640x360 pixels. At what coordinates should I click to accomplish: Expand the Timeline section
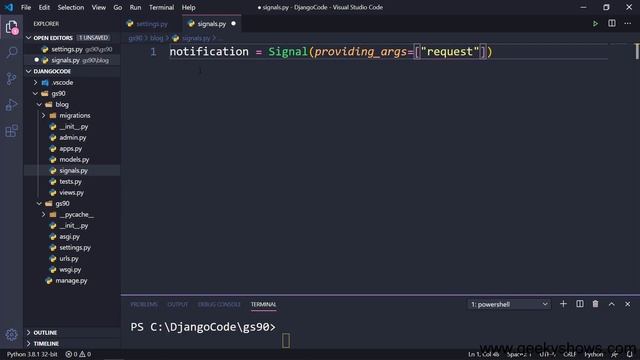coord(72,344)
